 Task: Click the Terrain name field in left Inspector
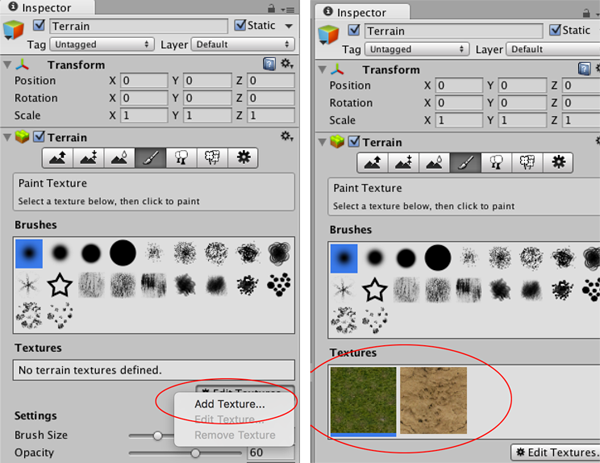(139, 26)
